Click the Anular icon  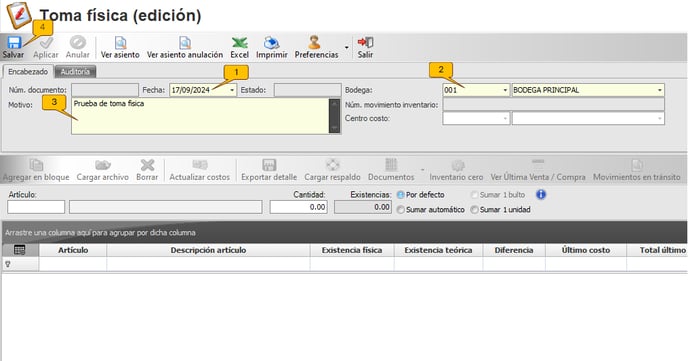(78, 42)
